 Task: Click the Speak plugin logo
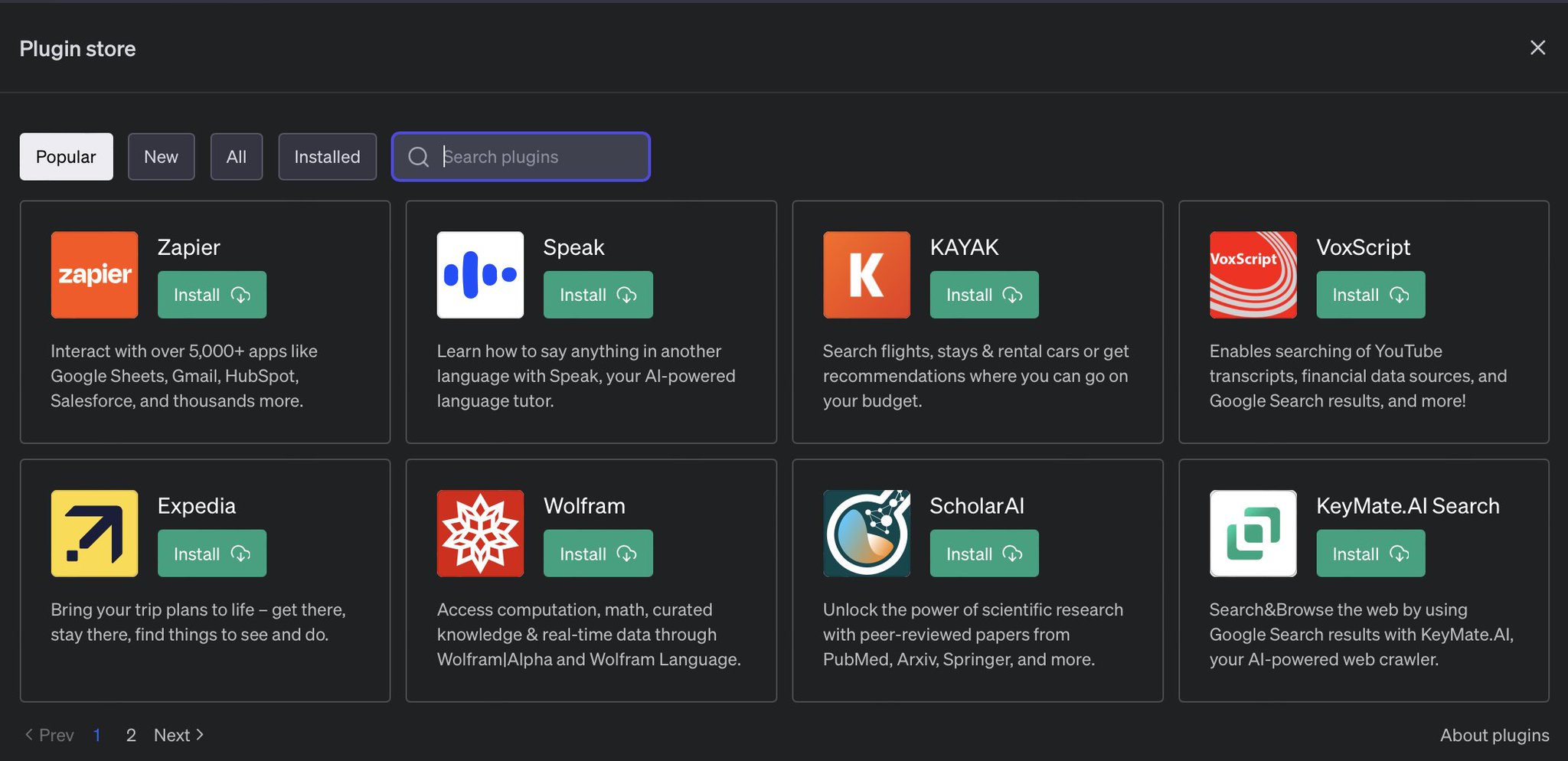[x=480, y=275]
